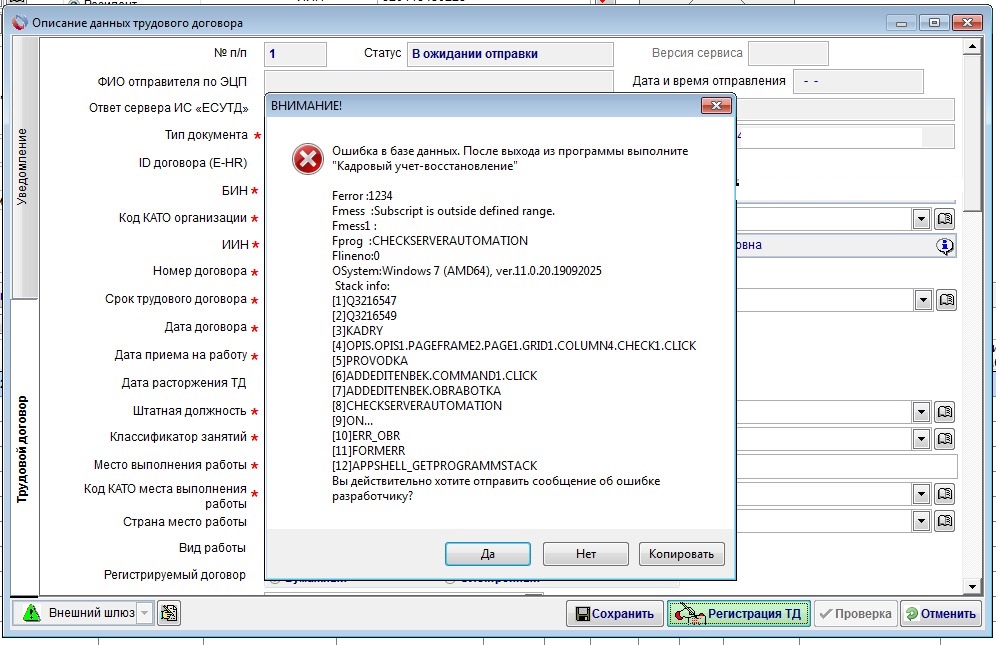This screenshot has width=996, height=645.
Task: Open the reference book for Срок трудового договора
Action: coord(945,299)
